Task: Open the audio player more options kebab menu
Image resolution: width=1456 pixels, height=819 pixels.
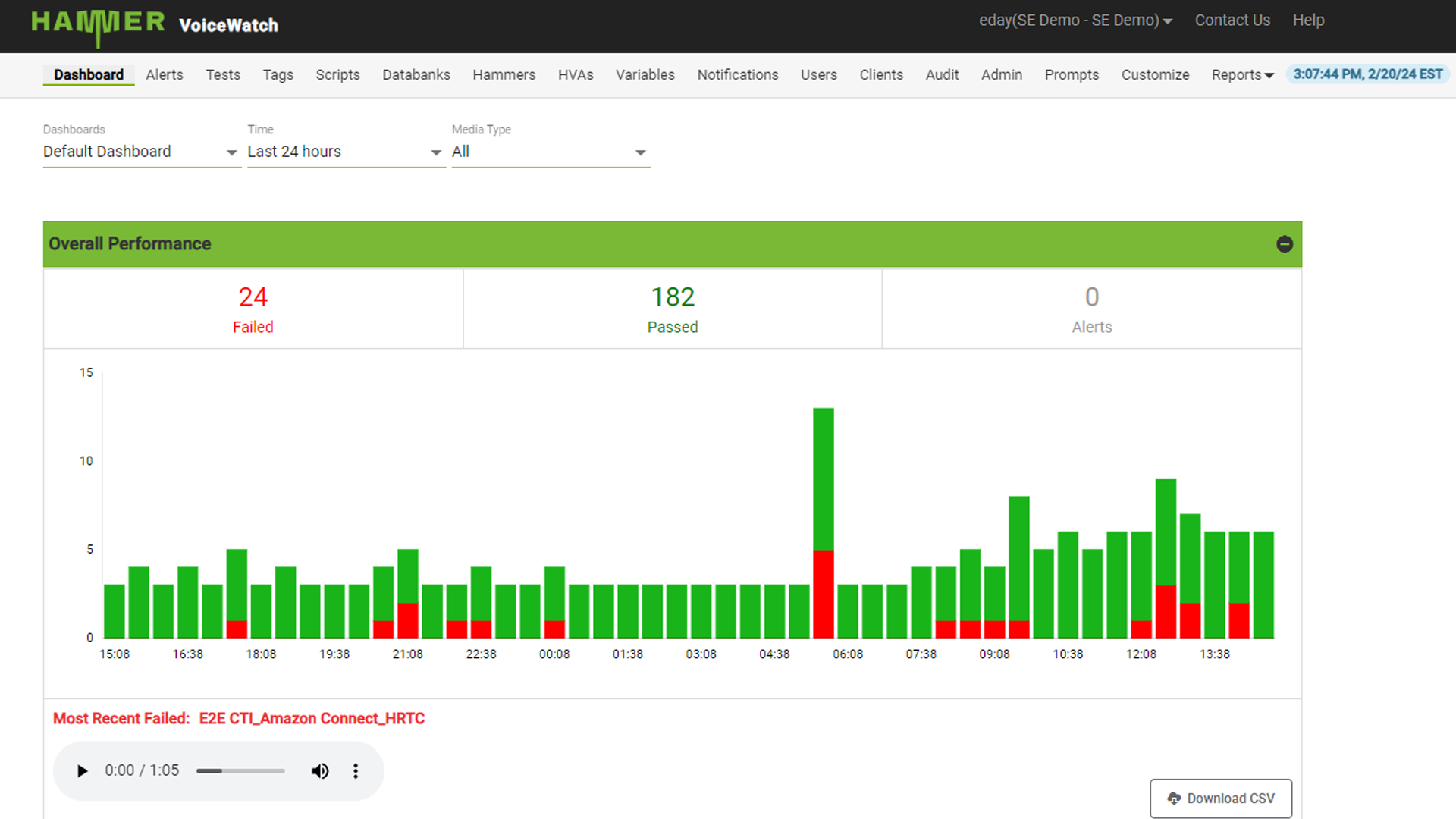Action: click(x=355, y=770)
